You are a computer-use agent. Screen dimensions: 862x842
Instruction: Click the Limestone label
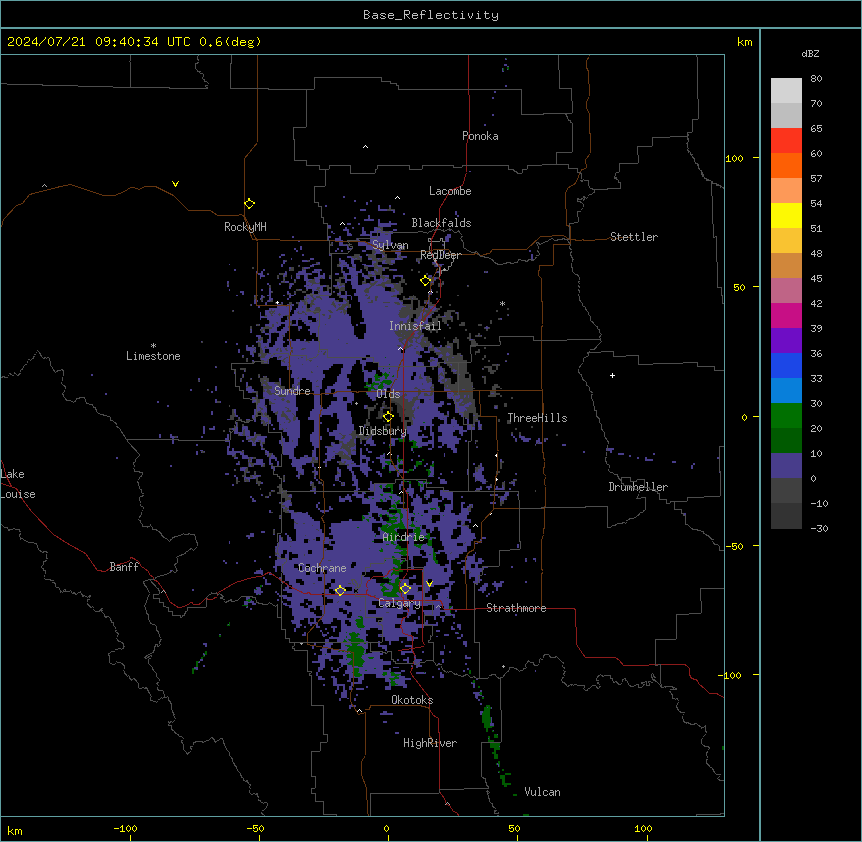point(153,356)
